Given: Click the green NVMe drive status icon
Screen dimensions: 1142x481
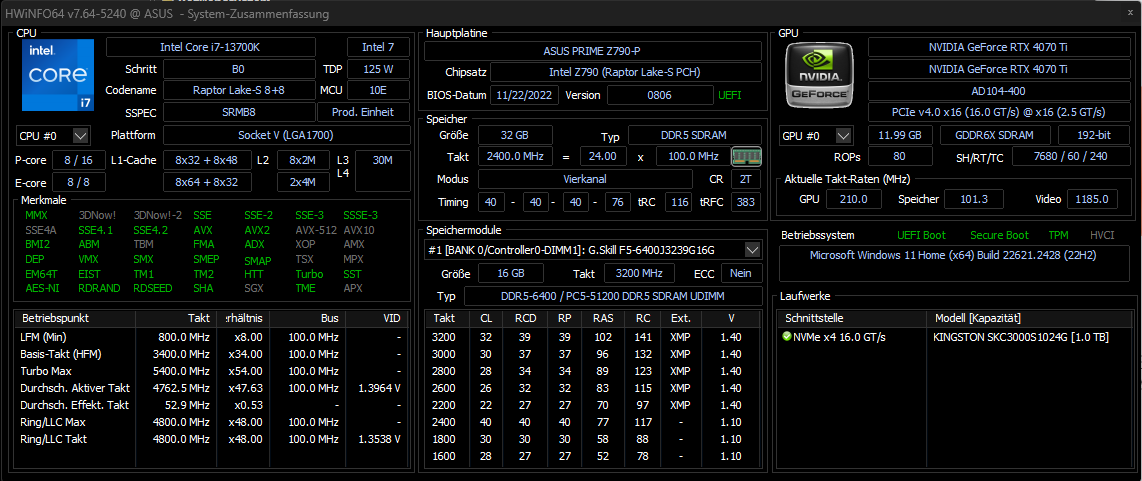Looking at the screenshot, I should (x=786, y=337).
